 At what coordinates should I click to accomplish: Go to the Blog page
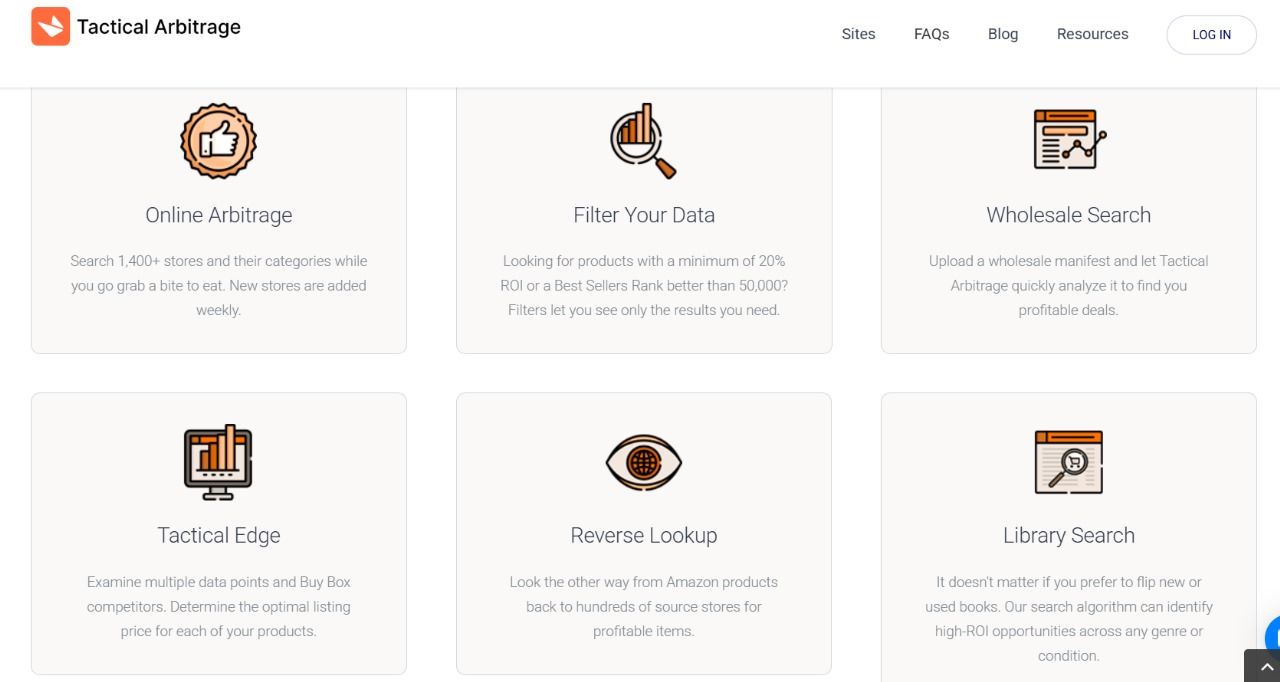[1002, 34]
